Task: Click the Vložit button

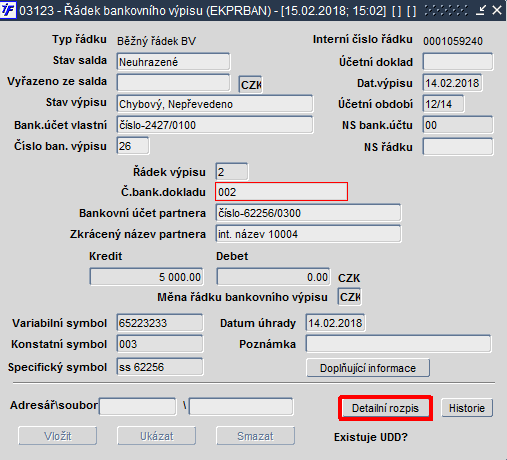Action: 58,436
